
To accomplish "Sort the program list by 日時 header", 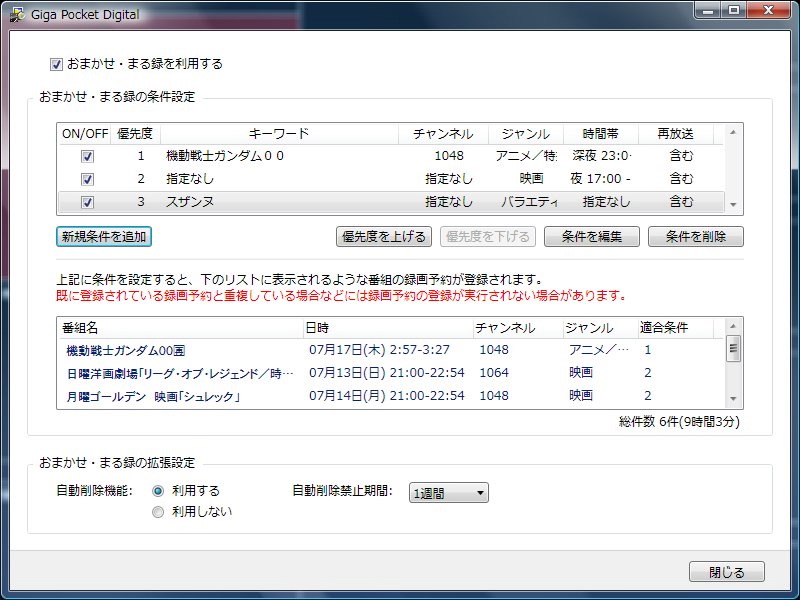I will tap(387, 328).
